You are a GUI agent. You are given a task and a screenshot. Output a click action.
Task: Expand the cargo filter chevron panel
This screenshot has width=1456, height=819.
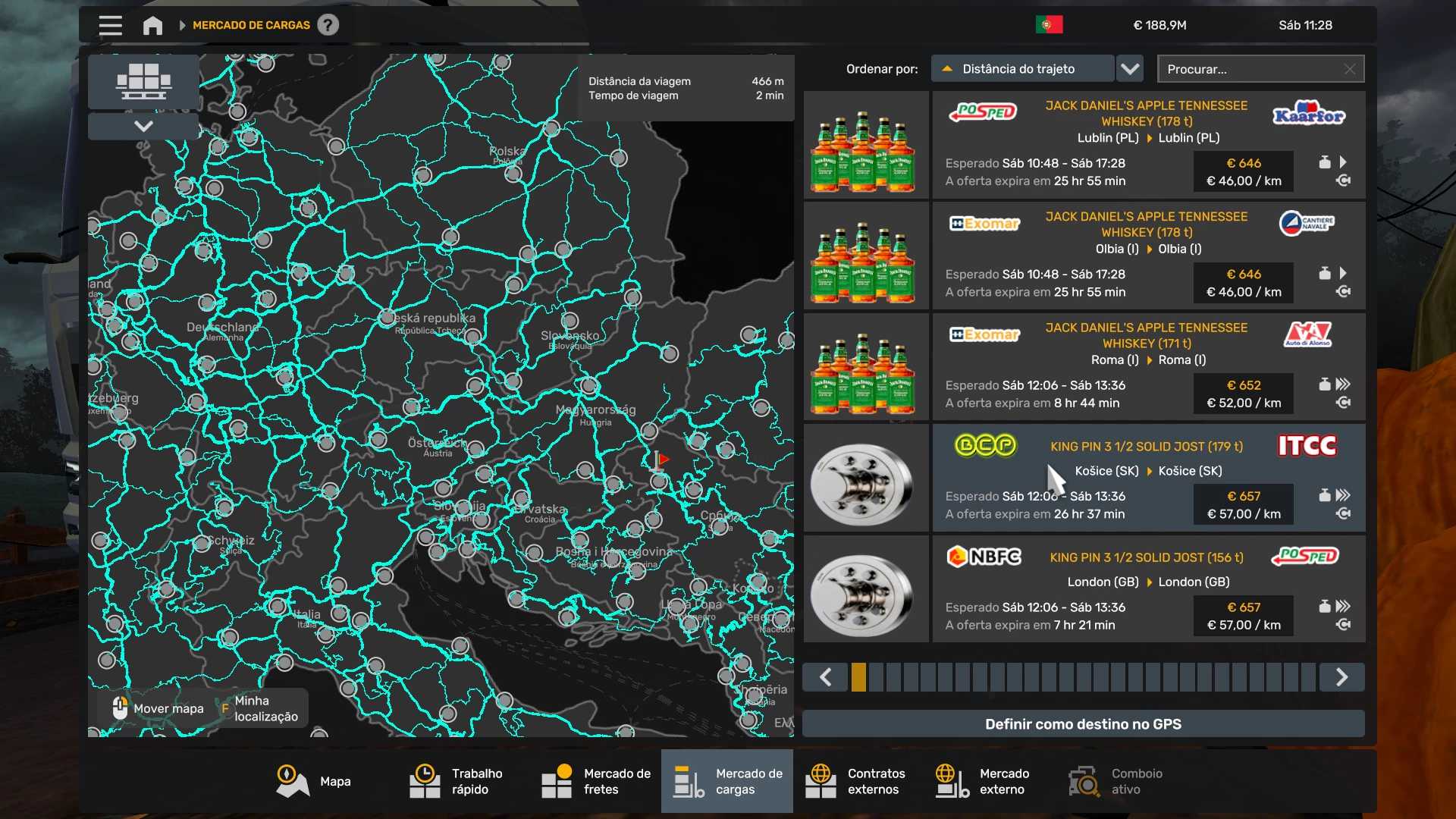click(143, 126)
